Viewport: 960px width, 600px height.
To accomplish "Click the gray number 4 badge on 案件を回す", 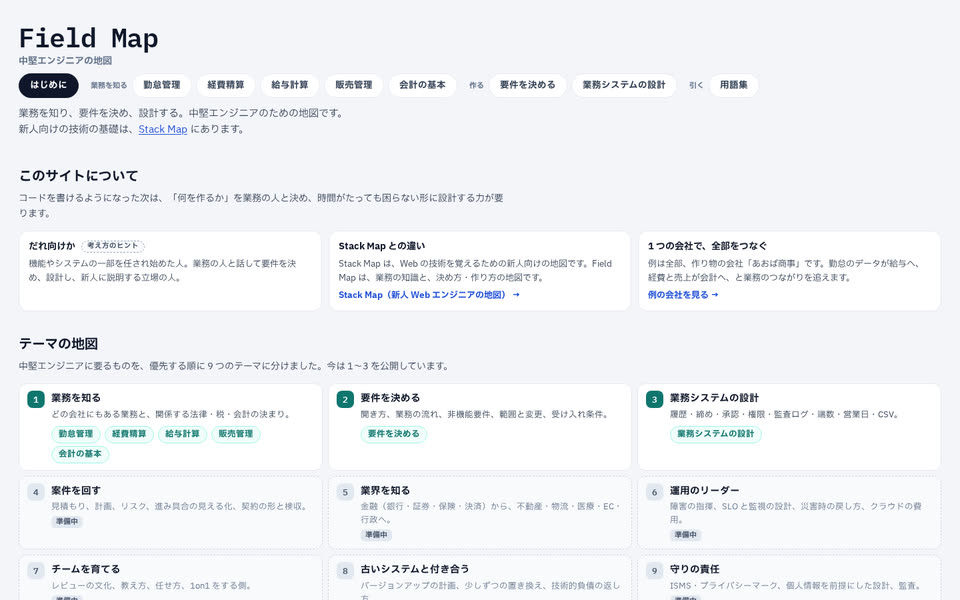I will click(x=36, y=492).
